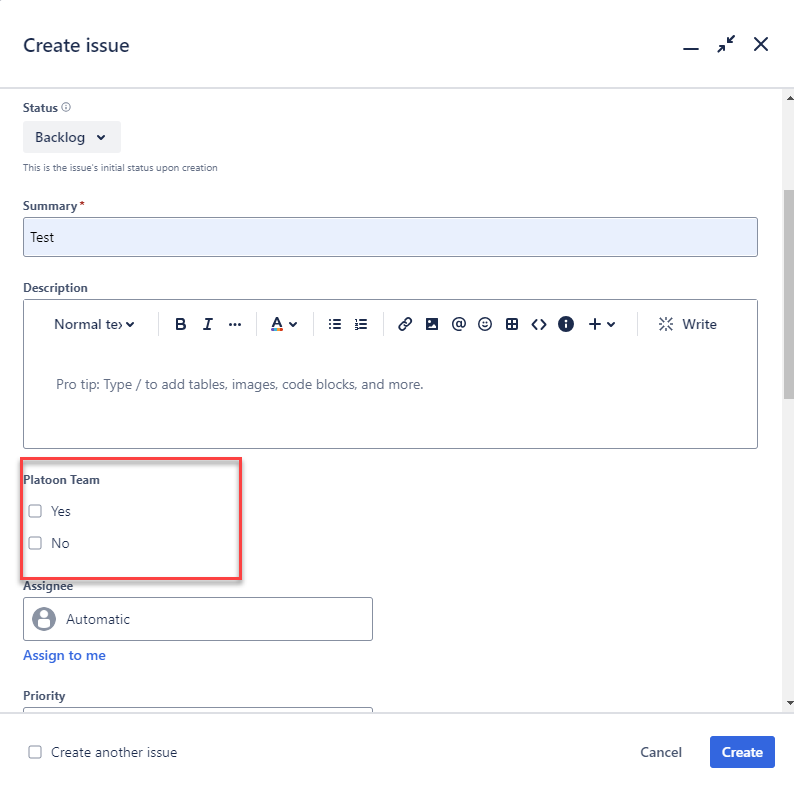
Task: Click the AI Write button
Action: 687,324
